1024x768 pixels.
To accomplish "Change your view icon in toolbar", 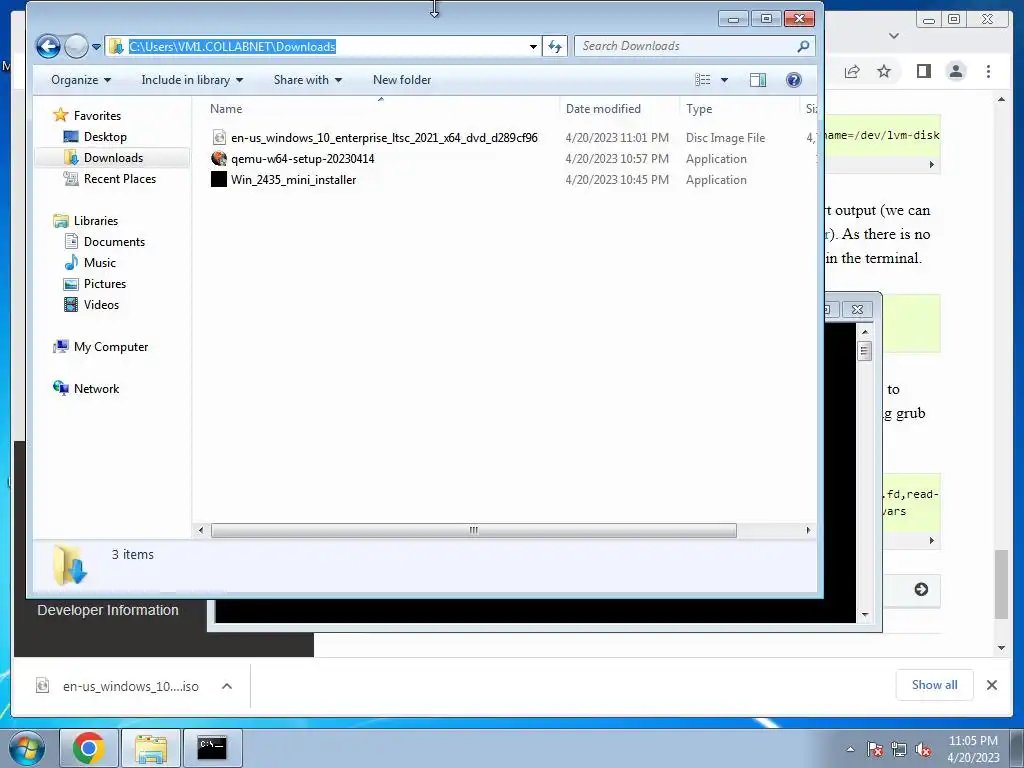I will coord(703,80).
